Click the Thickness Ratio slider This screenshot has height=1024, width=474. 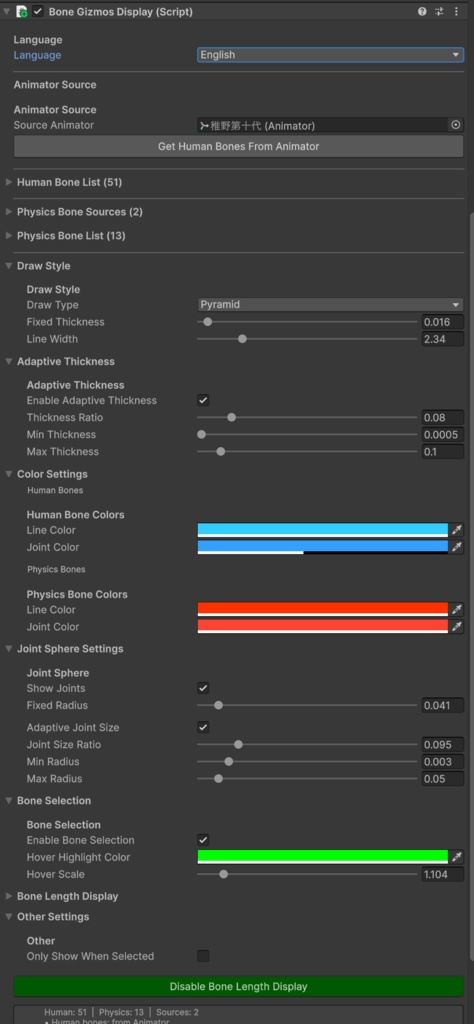point(307,417)
